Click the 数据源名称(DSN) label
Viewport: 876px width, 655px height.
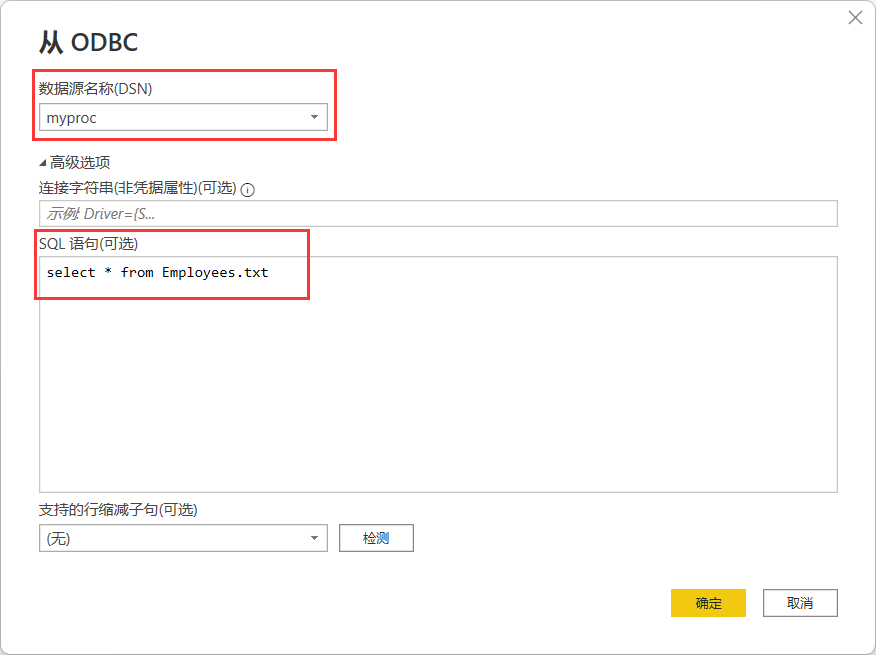(95, 88)
